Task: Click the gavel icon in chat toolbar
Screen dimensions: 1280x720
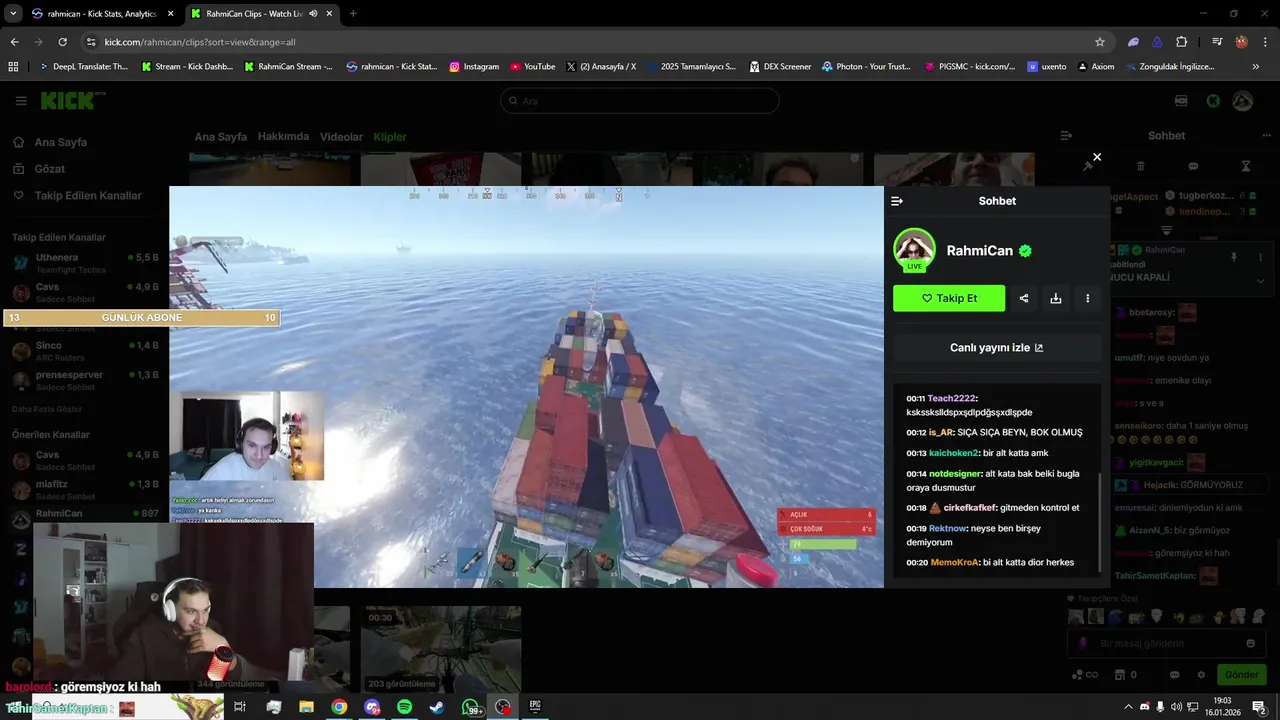Action: click(1088, 166)
